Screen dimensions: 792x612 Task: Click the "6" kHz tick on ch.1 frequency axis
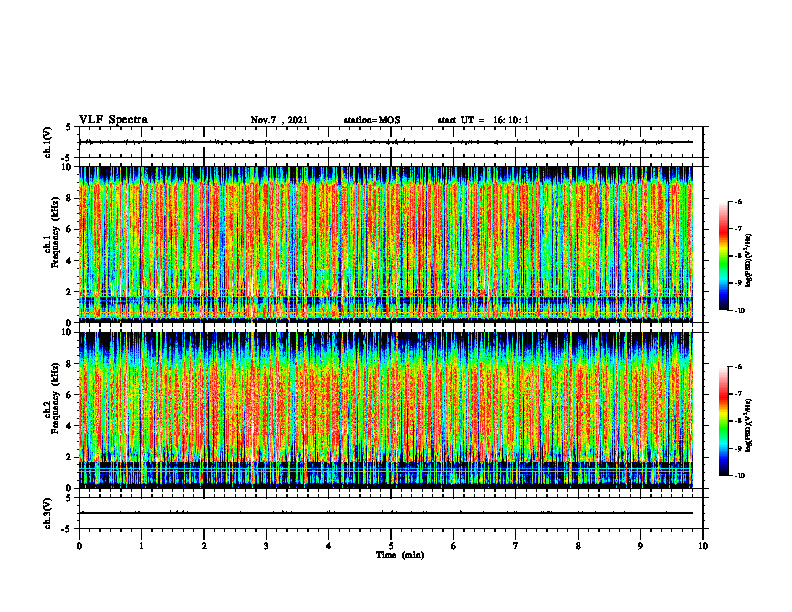[70, 230]
